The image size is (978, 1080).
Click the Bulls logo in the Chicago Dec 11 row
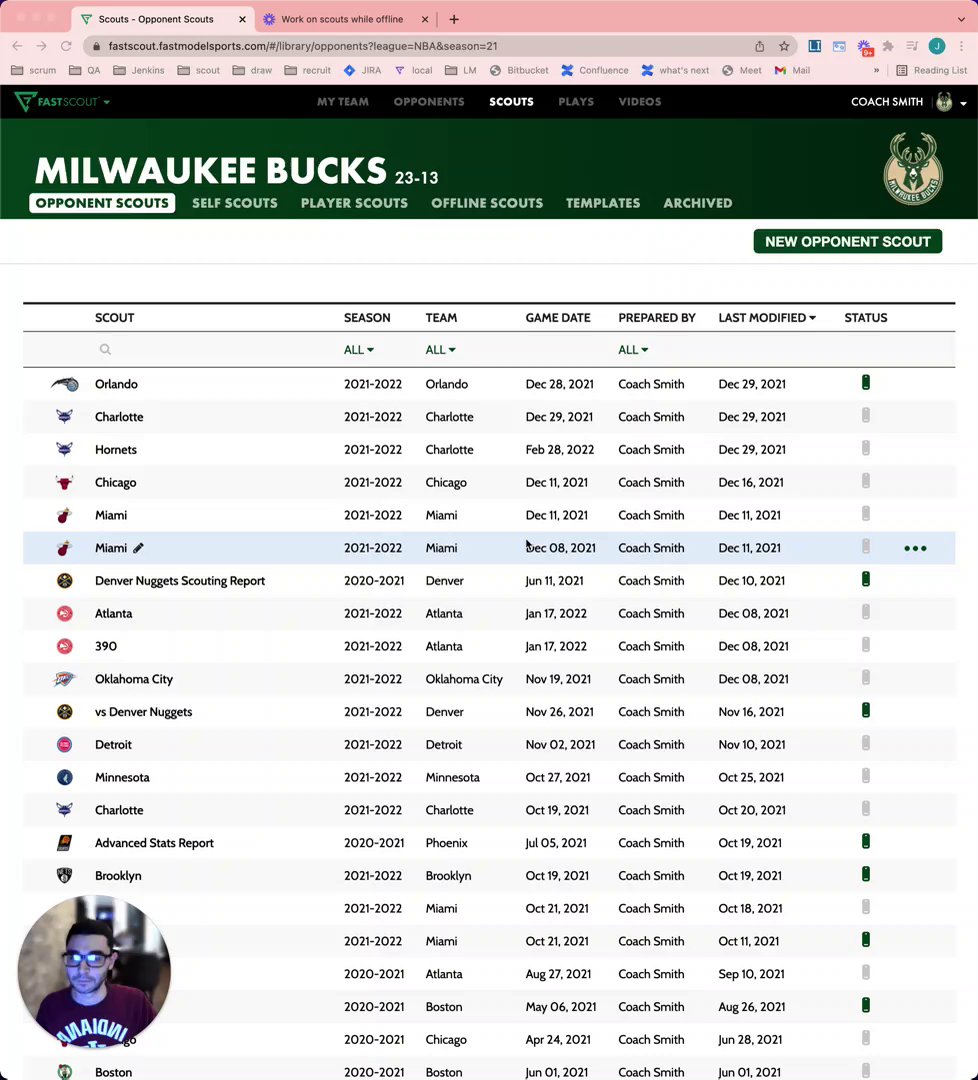tap(65, 482)
